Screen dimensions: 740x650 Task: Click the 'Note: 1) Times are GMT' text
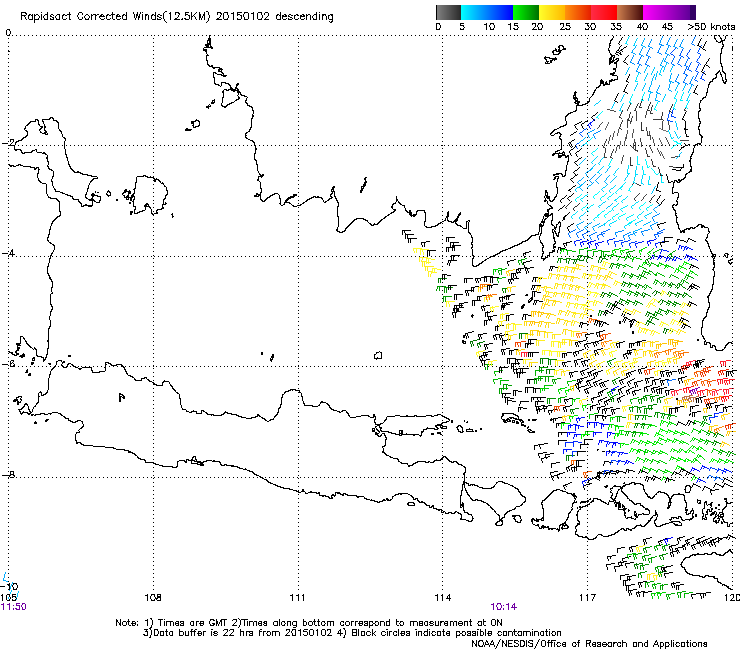172,623
